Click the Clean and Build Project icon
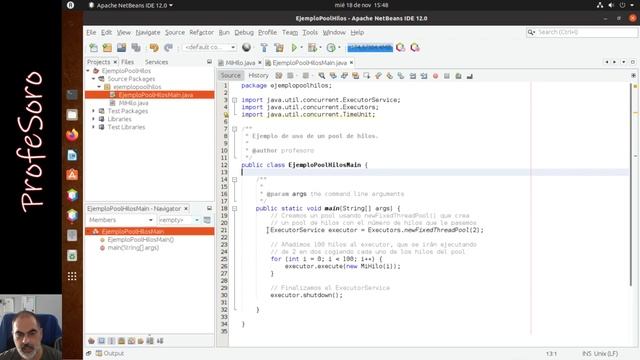 coord(279,47)
